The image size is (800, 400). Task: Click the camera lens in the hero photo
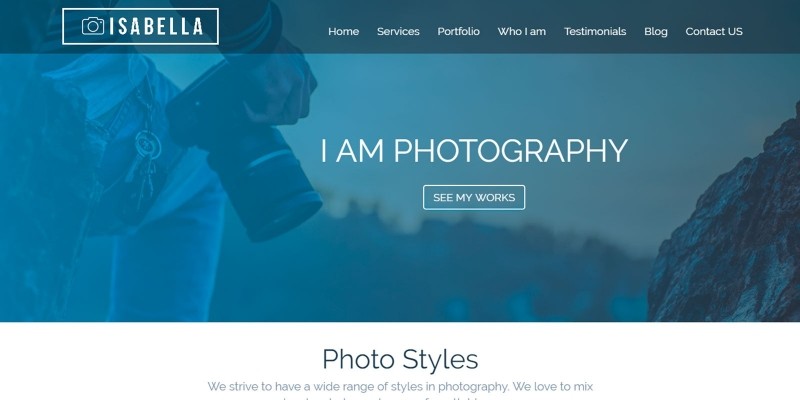(265, 186)
